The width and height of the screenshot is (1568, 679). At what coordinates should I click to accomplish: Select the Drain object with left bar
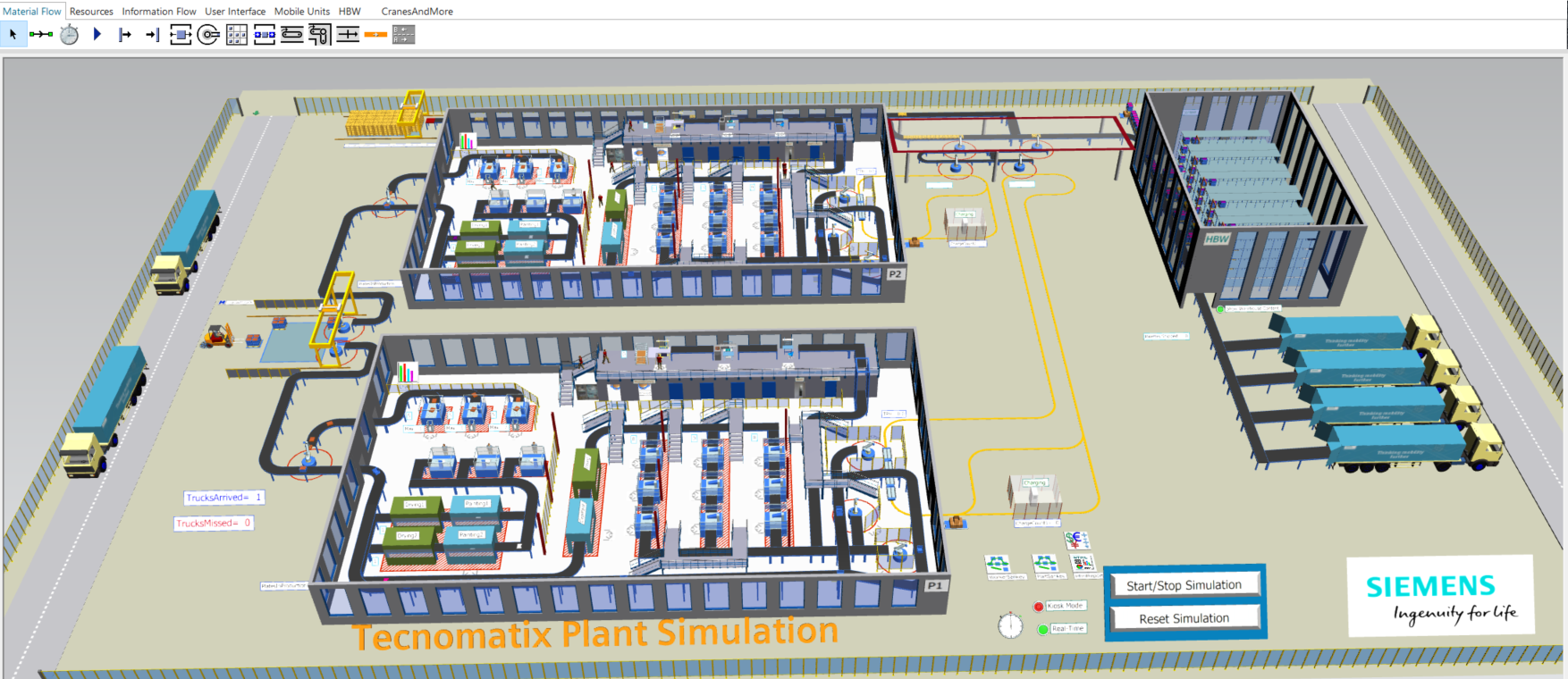click(x=125, y=35)
